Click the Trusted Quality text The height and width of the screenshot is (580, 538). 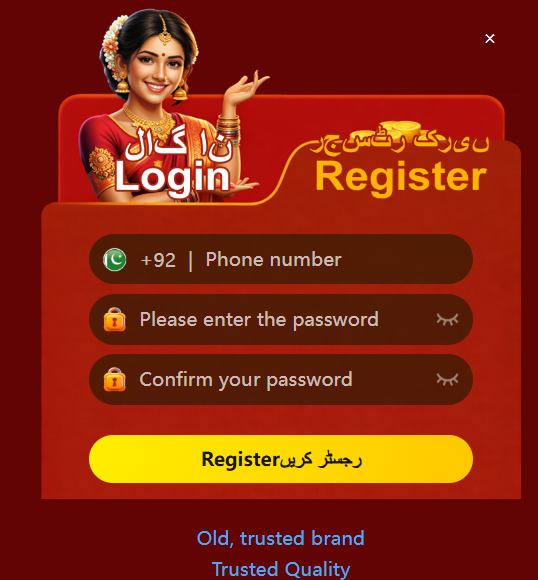280,569
